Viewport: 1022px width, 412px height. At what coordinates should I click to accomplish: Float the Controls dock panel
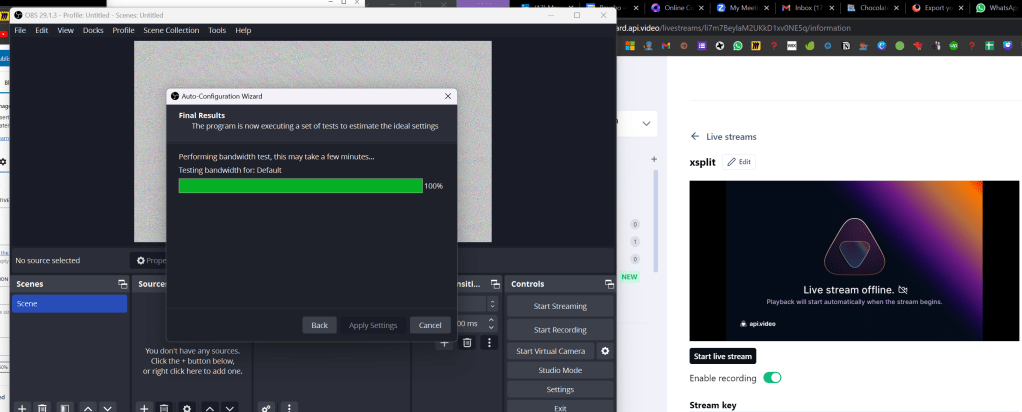[x=609, y=284]
